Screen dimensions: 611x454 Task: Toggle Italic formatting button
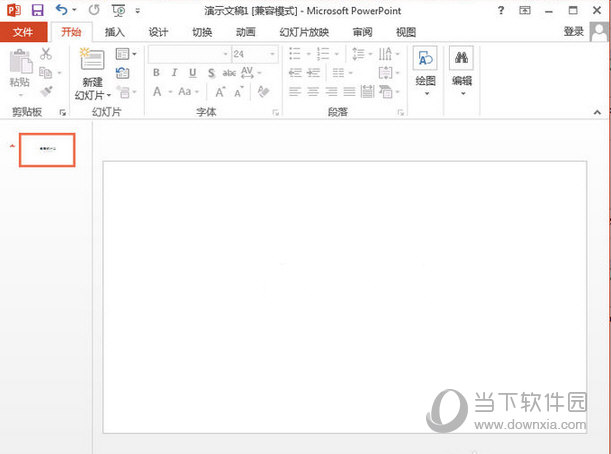175,73
